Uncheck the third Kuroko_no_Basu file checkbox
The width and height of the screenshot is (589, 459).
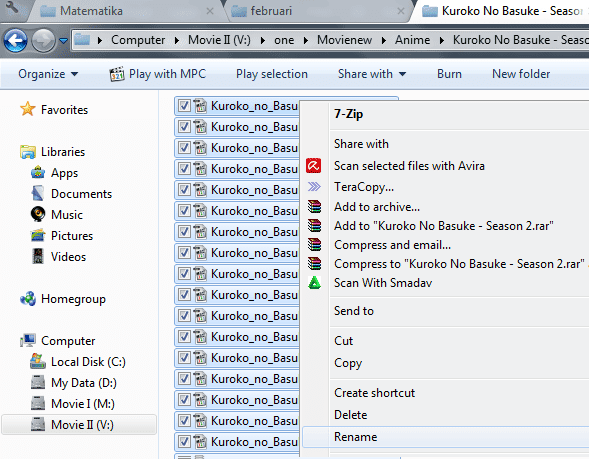[184, 148]
